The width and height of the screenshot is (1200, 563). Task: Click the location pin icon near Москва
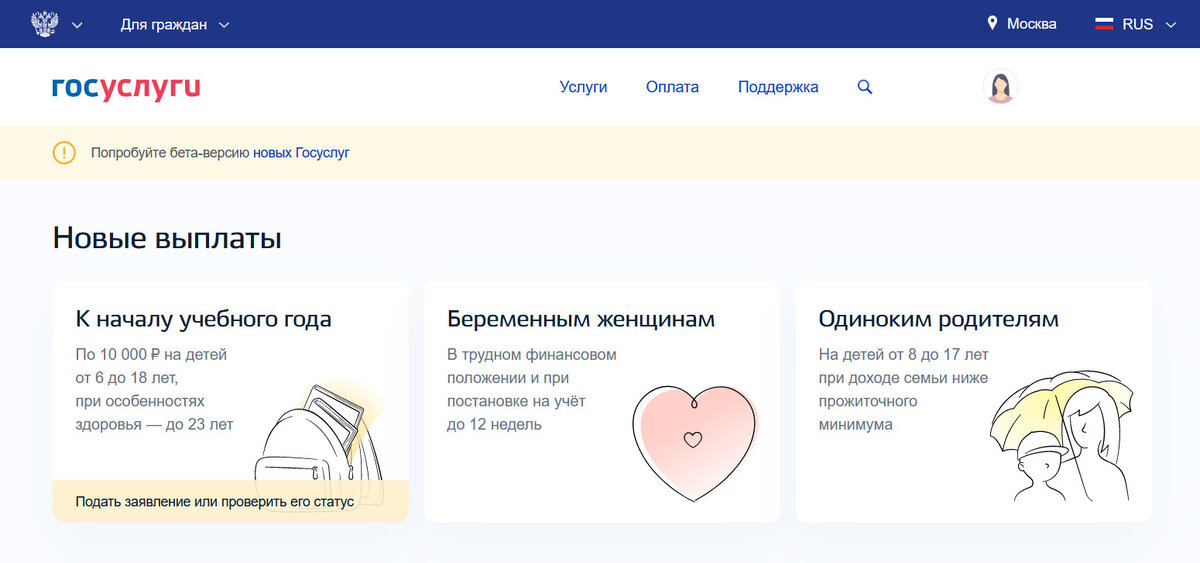pos(992,23)
